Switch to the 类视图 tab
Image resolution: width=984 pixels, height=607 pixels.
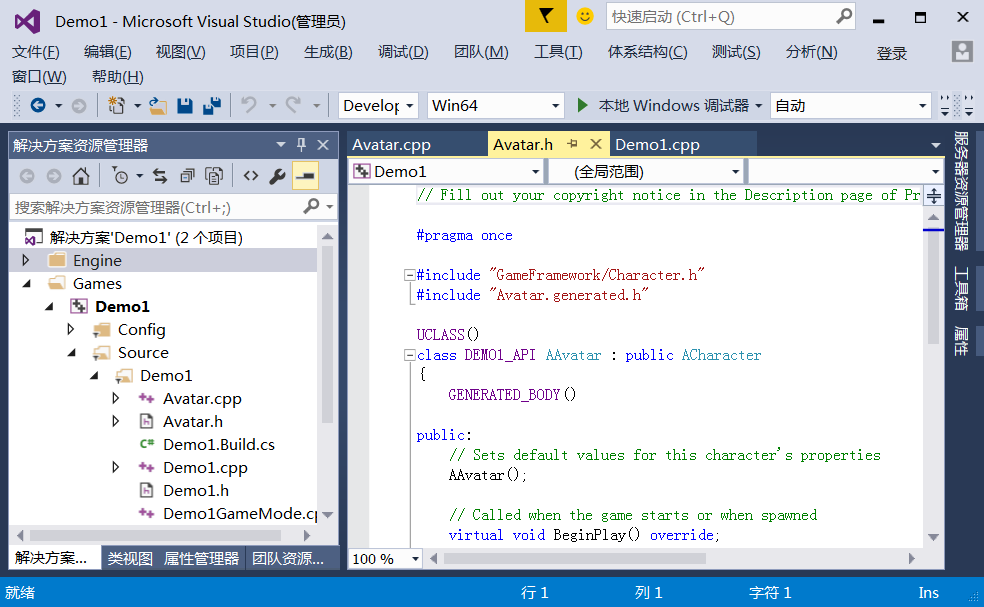130,558
